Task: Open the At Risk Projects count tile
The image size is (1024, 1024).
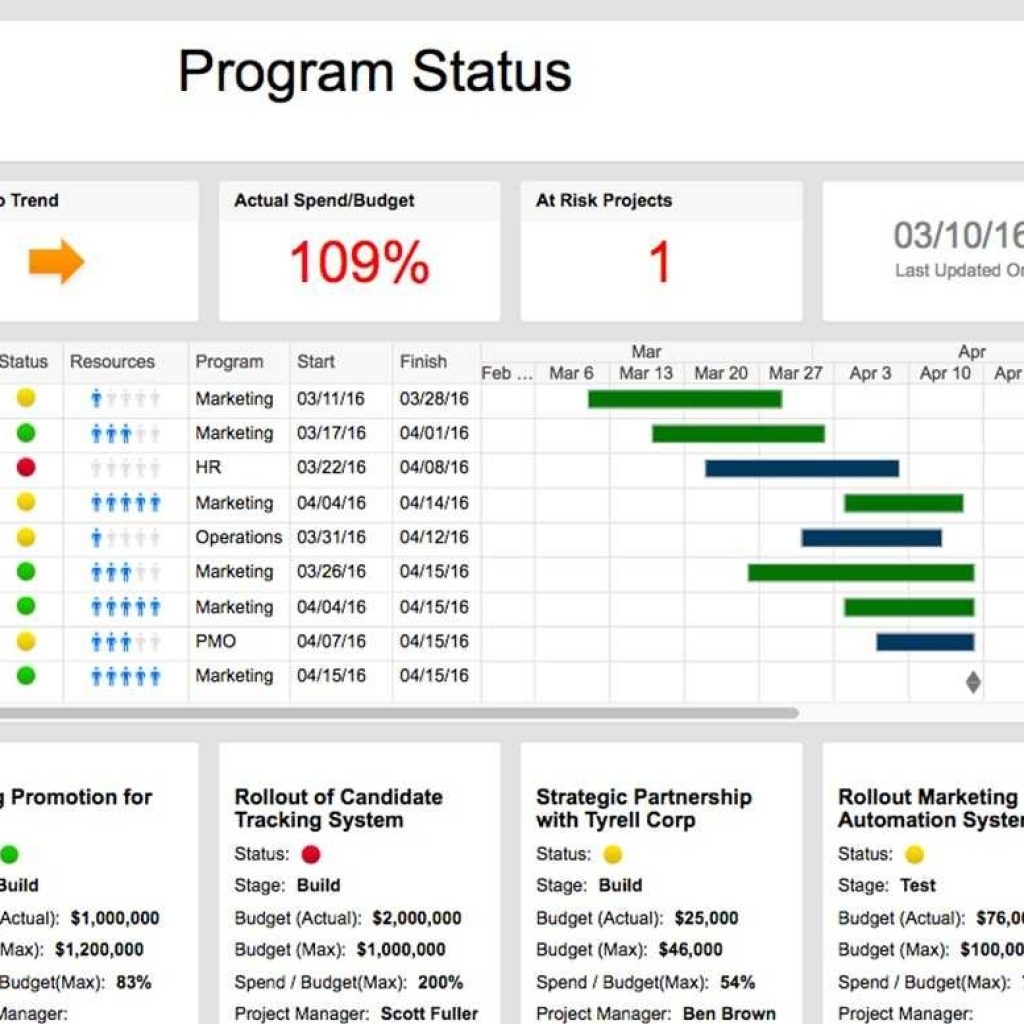Action: coord(660,262)
